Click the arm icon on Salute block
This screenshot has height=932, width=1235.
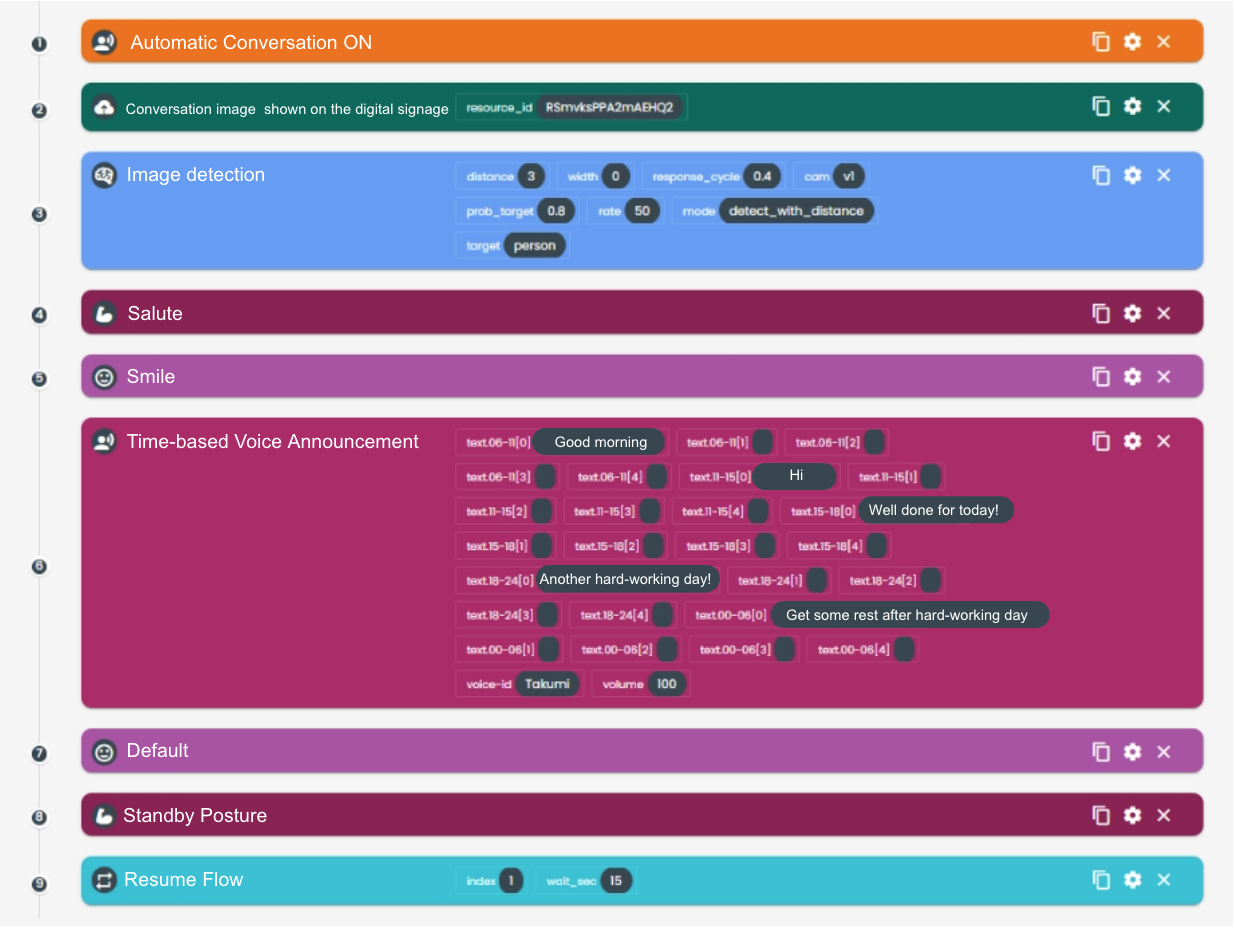104,313
